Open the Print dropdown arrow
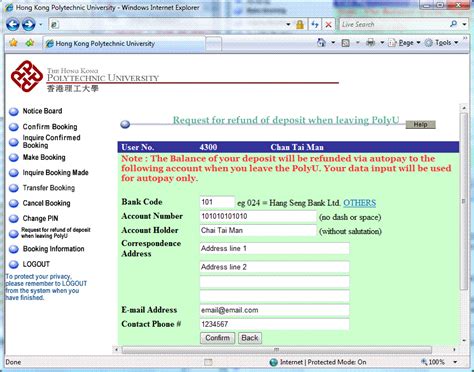This screenshot has height=372, width=474. 382,43
